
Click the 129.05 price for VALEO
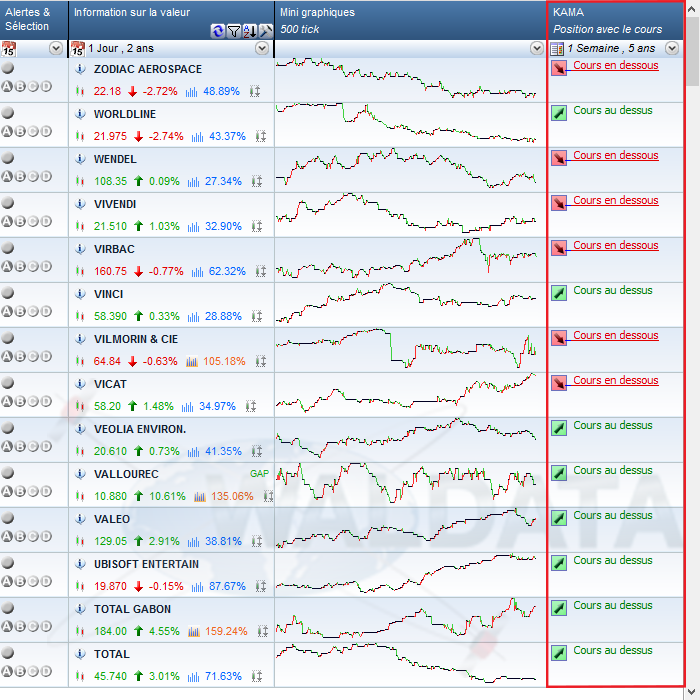click(x=110, y=542)
